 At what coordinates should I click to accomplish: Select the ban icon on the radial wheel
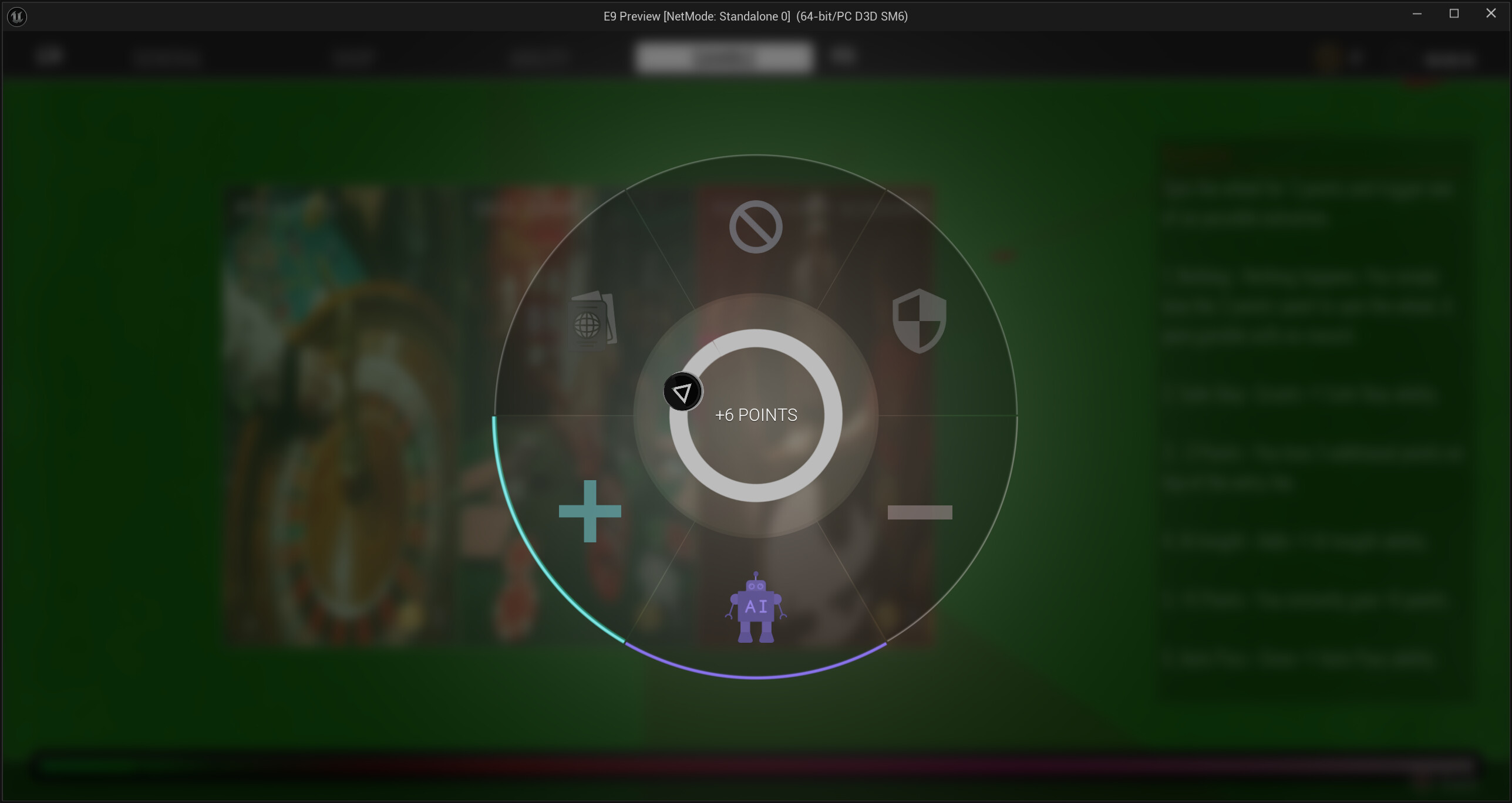(756, 226)
